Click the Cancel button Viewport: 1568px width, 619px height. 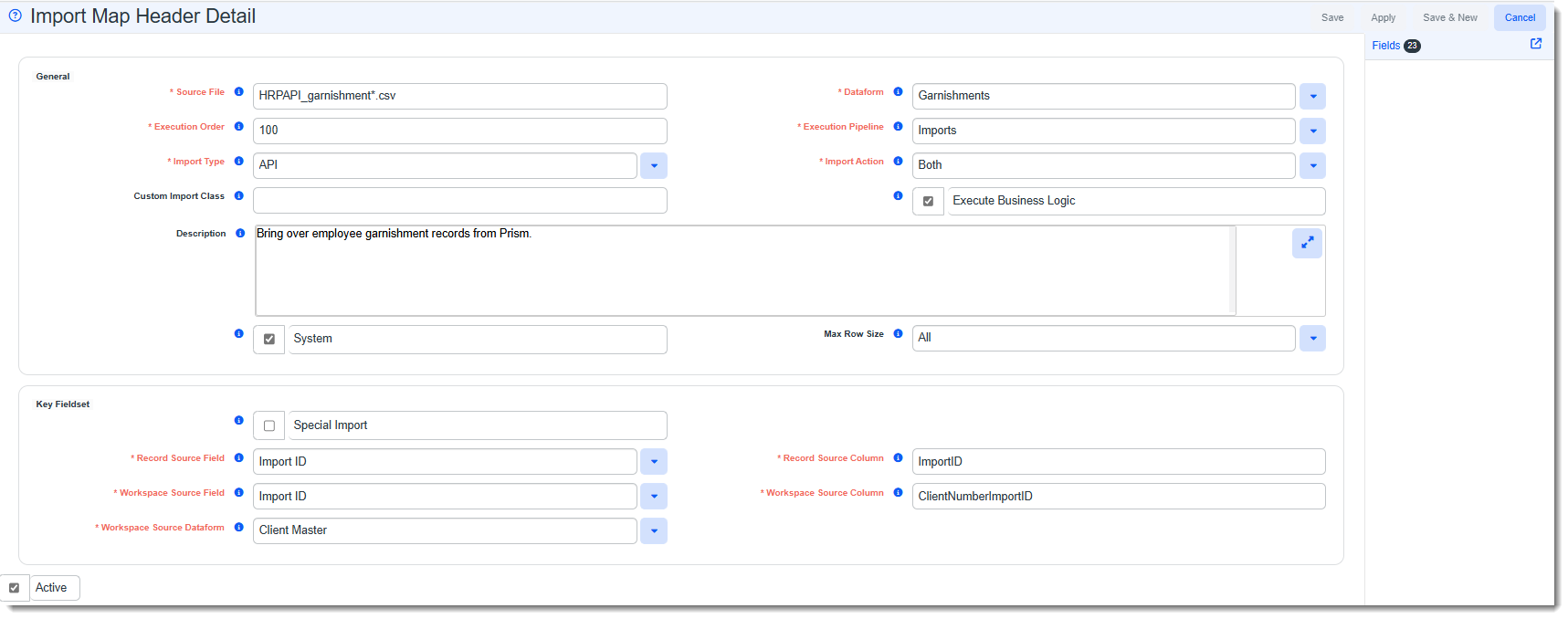(x=1520, y=17)
